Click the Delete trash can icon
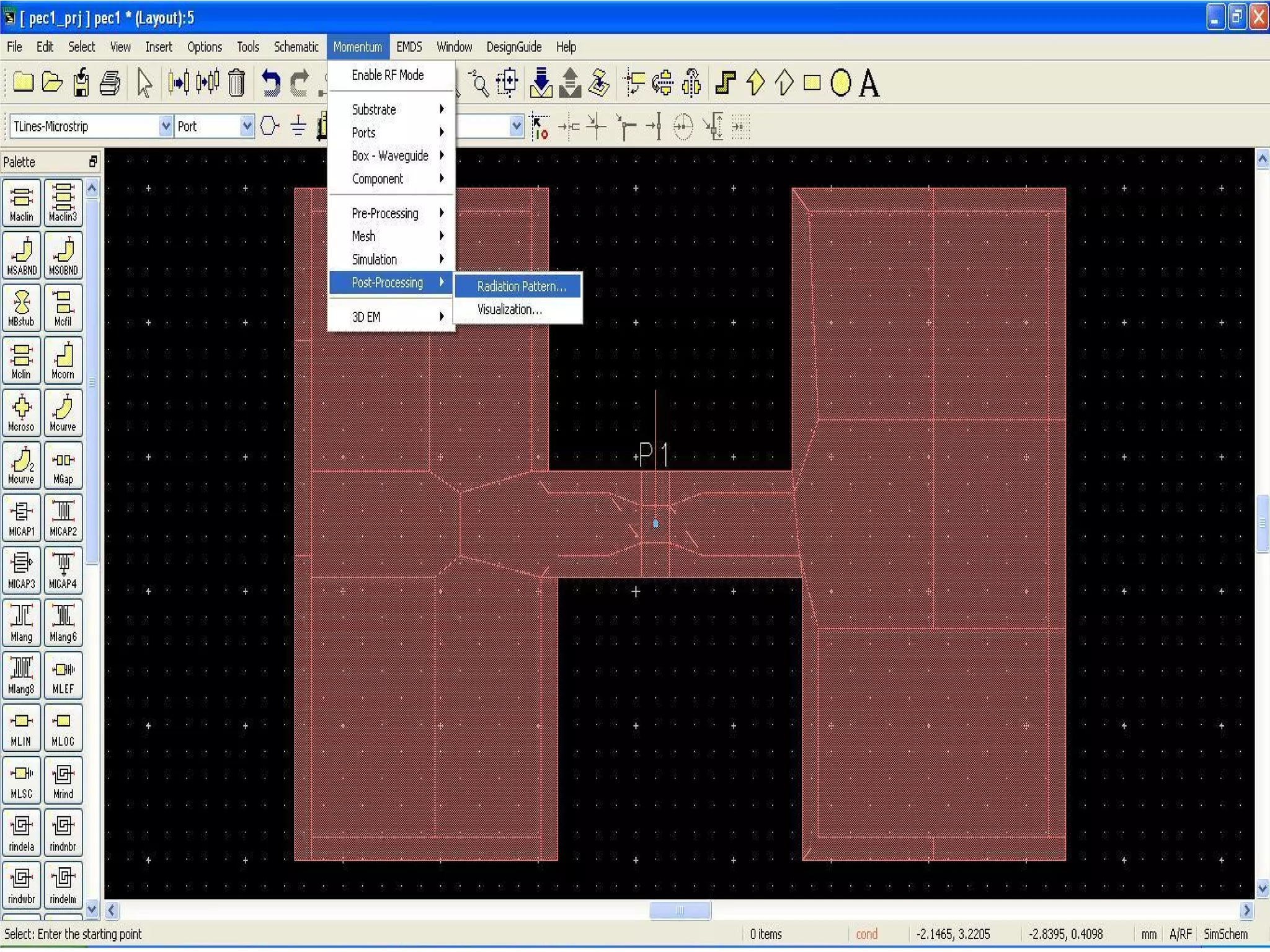 236,83
